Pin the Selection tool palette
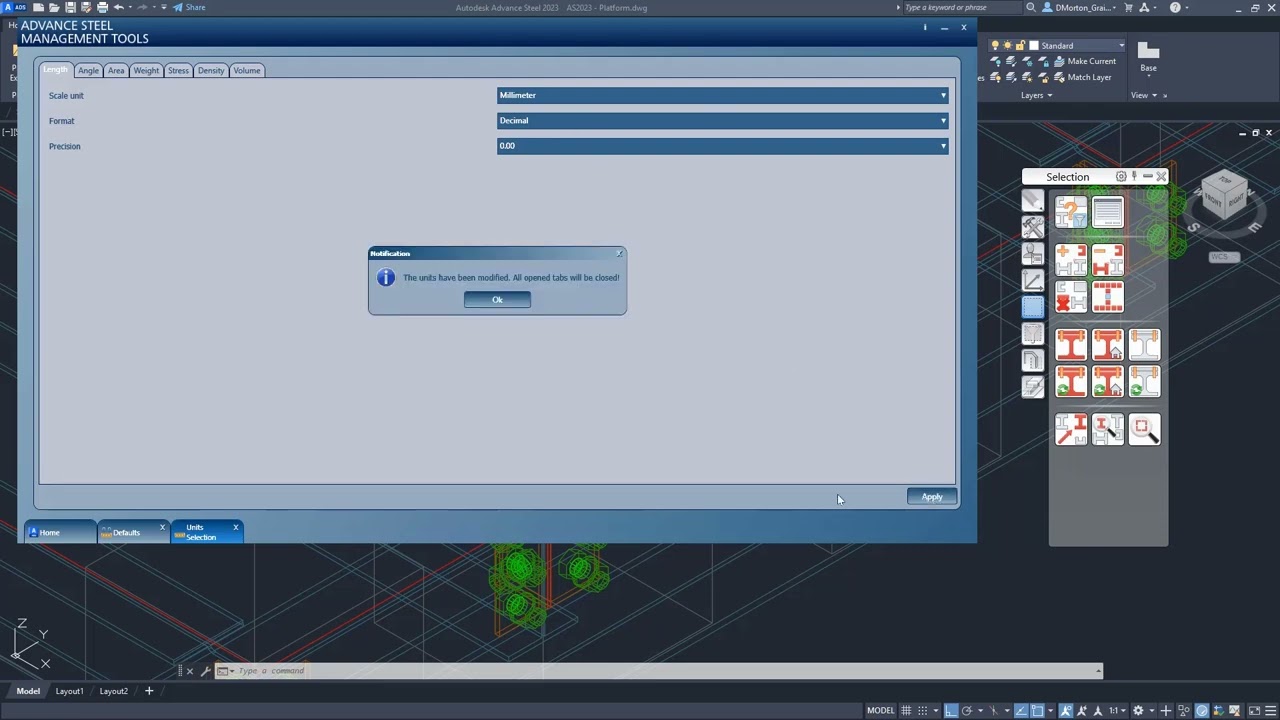The image size is (1280, 720). coord(1134,177)
